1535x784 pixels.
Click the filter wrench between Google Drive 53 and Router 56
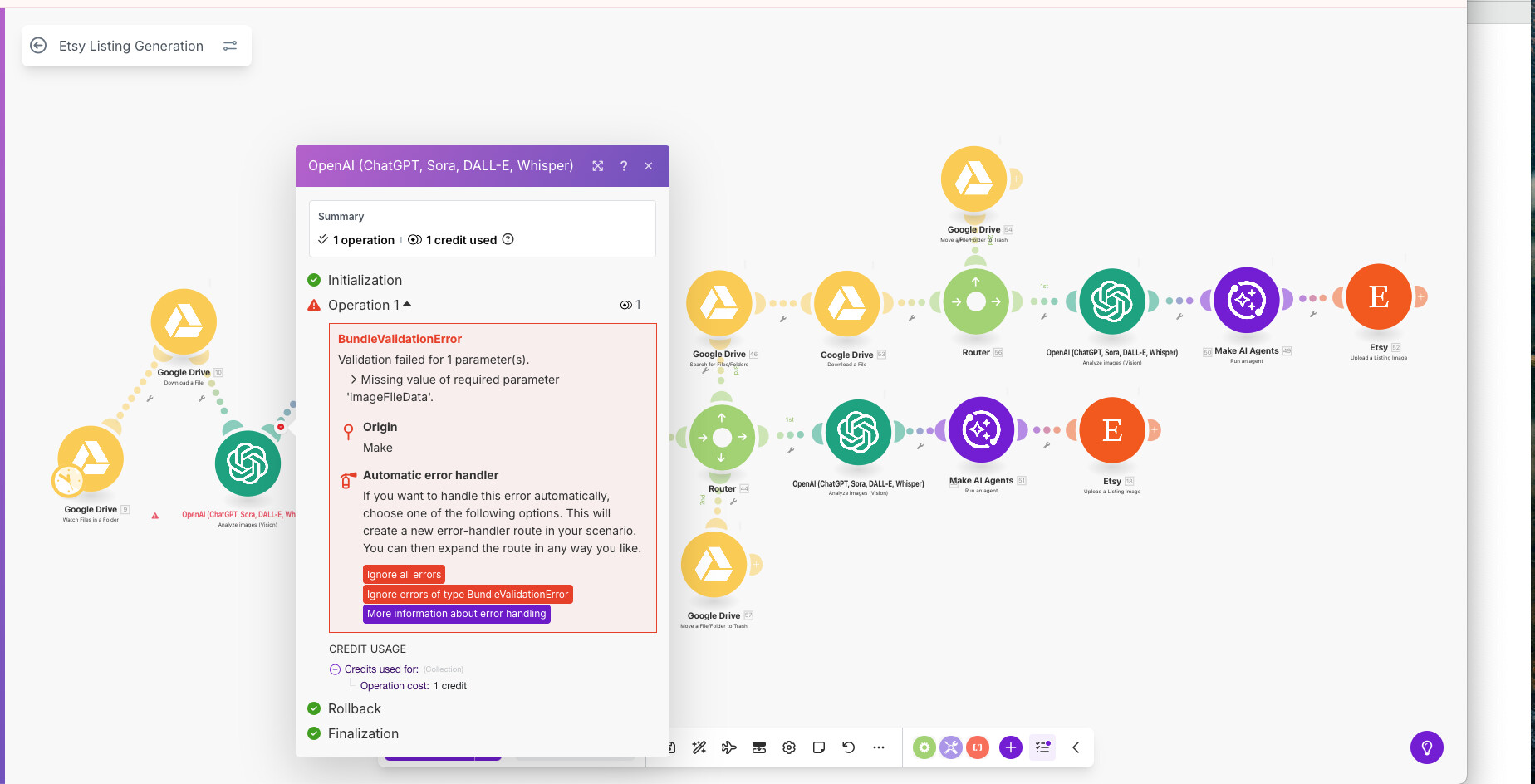click(911, 318)
